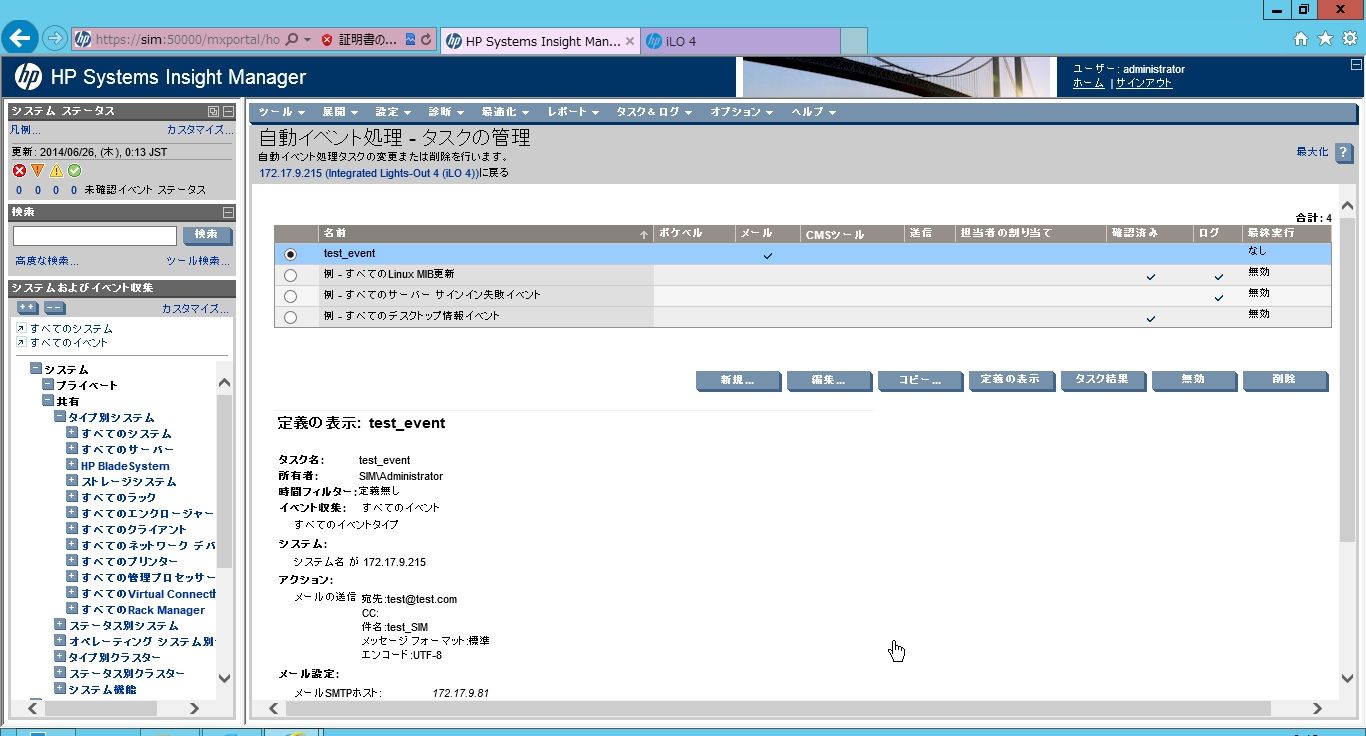1366x736 pixels.
Task: Click the サインアウト link
Action: (x=1144, y=83)
